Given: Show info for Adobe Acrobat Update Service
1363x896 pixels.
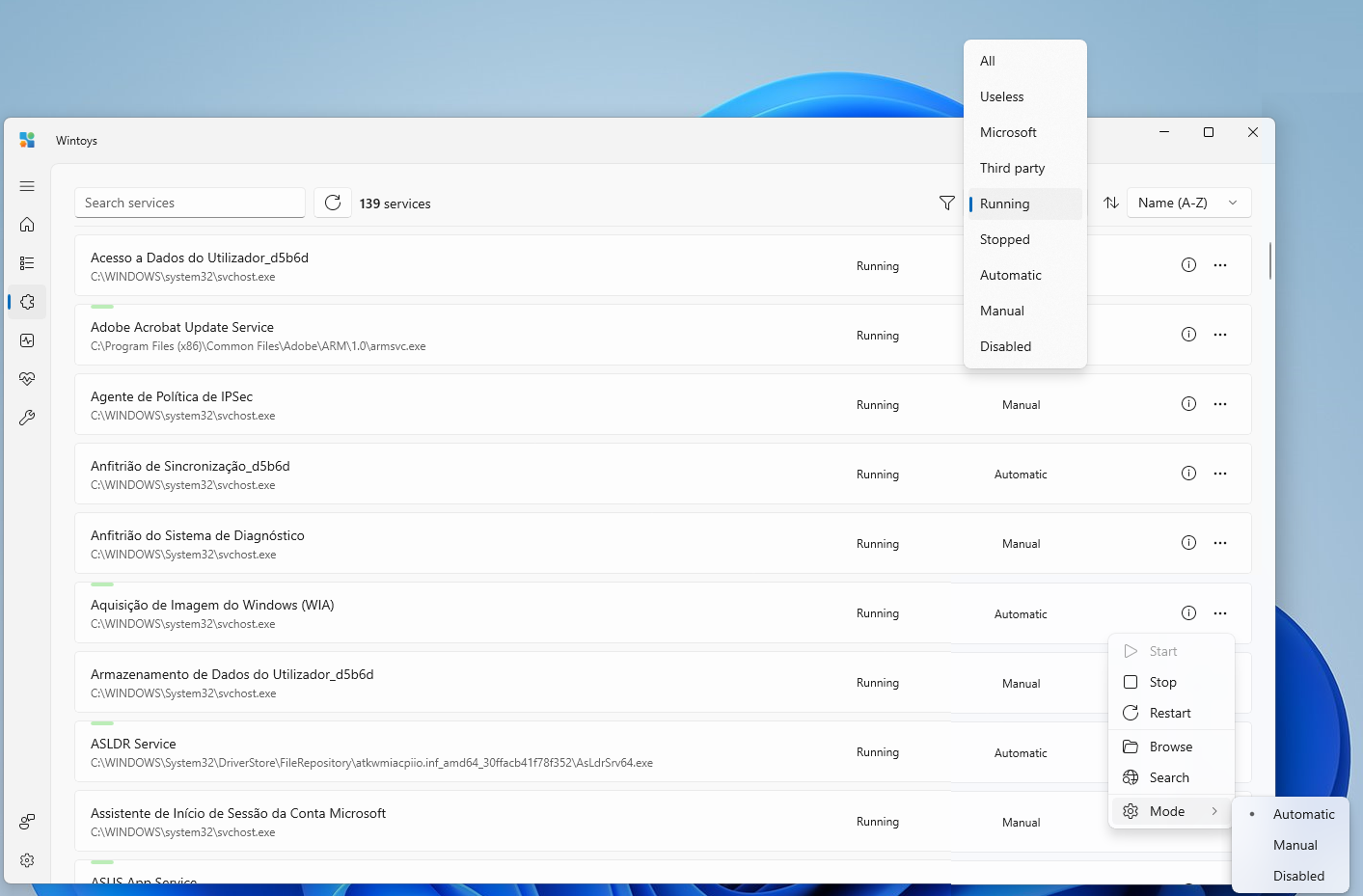Looking at the screenshot, I should point(1188,335).
